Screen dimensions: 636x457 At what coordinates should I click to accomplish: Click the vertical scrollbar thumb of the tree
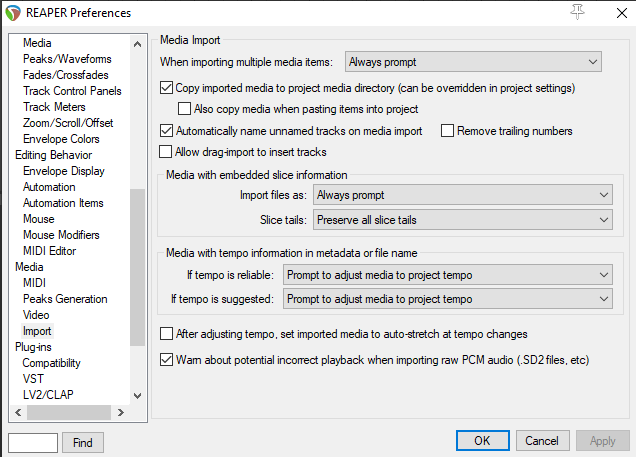(138, 267)
